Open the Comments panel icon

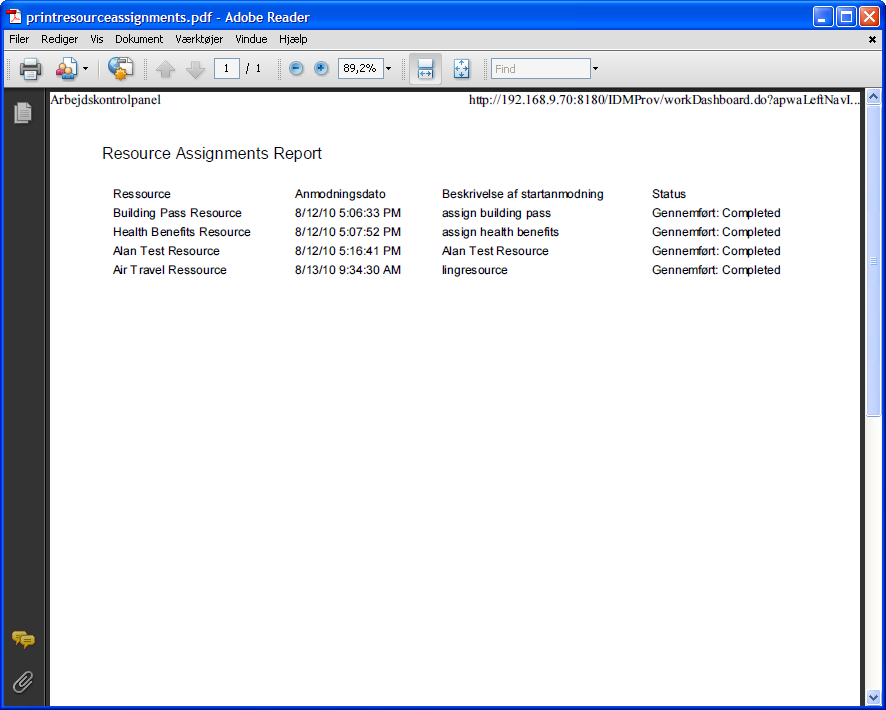23,639
